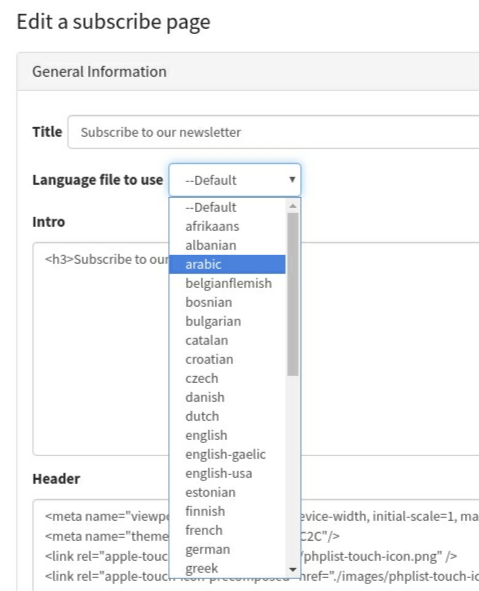The height and width of the screenshot is (591, 479).
Task: Click the Edit a subscribe page heading
Action: [113, 22]
